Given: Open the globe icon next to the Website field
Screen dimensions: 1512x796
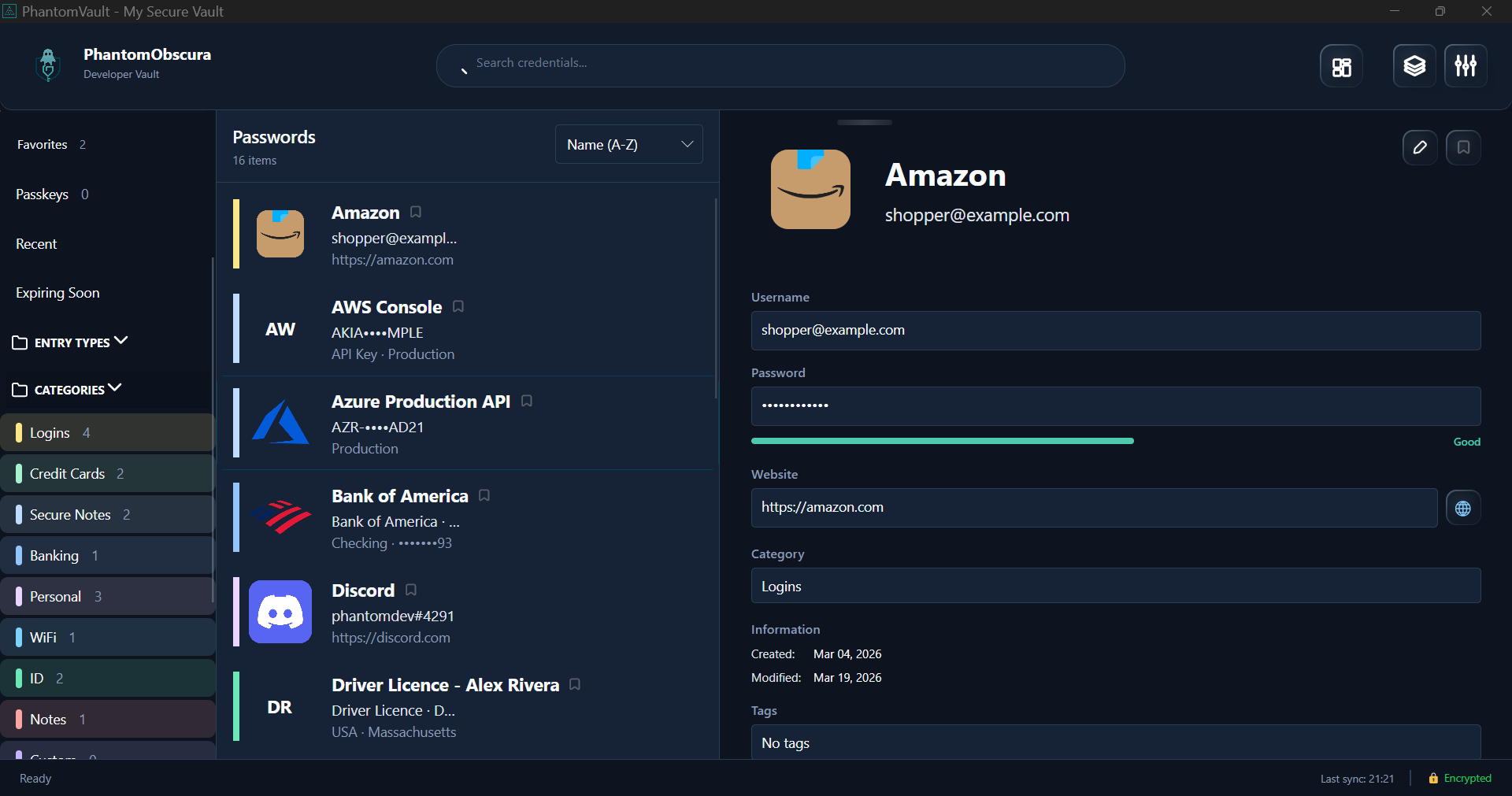Looking at the screenshot, I should click(1463, 508).
